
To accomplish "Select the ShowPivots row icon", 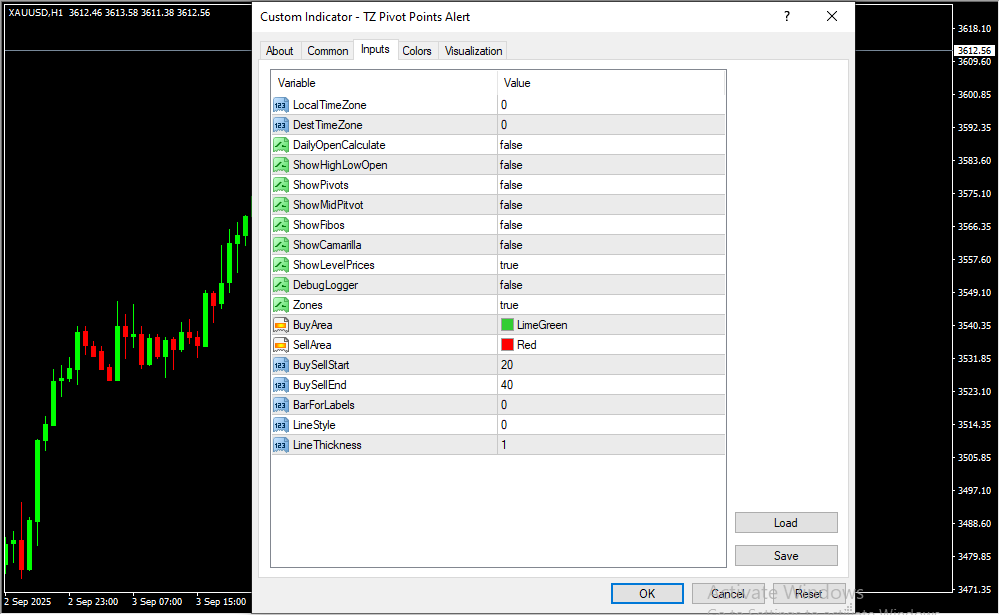I will [x=280, y=185].
